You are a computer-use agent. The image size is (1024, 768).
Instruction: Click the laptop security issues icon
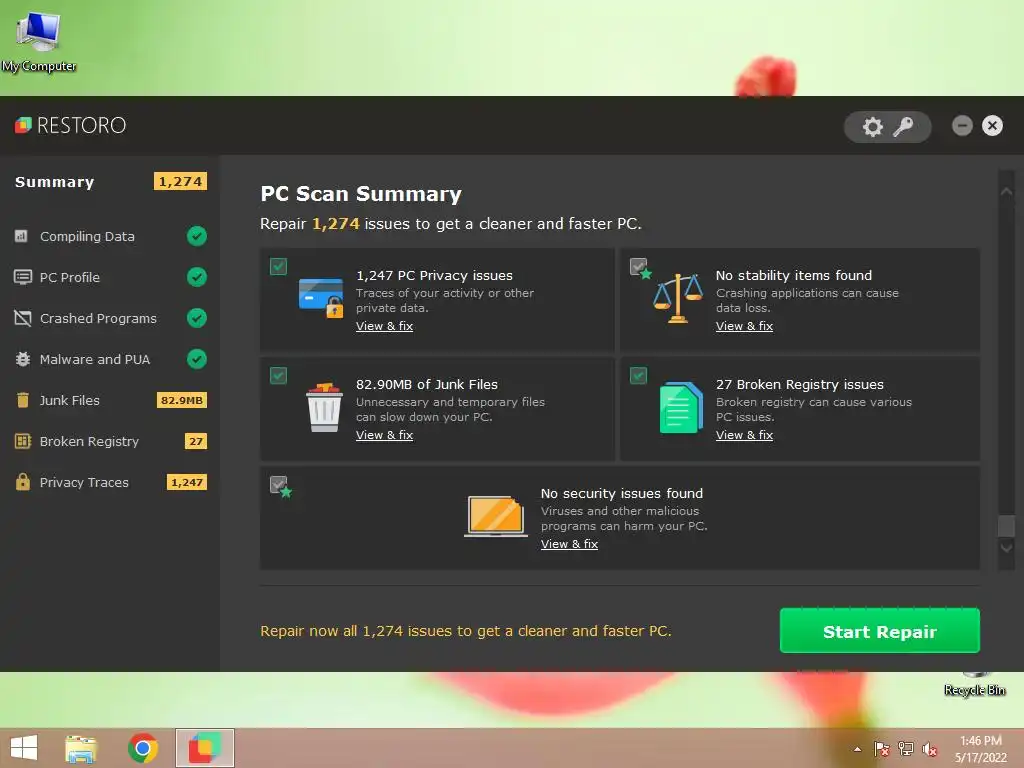[x=496, y=516]
